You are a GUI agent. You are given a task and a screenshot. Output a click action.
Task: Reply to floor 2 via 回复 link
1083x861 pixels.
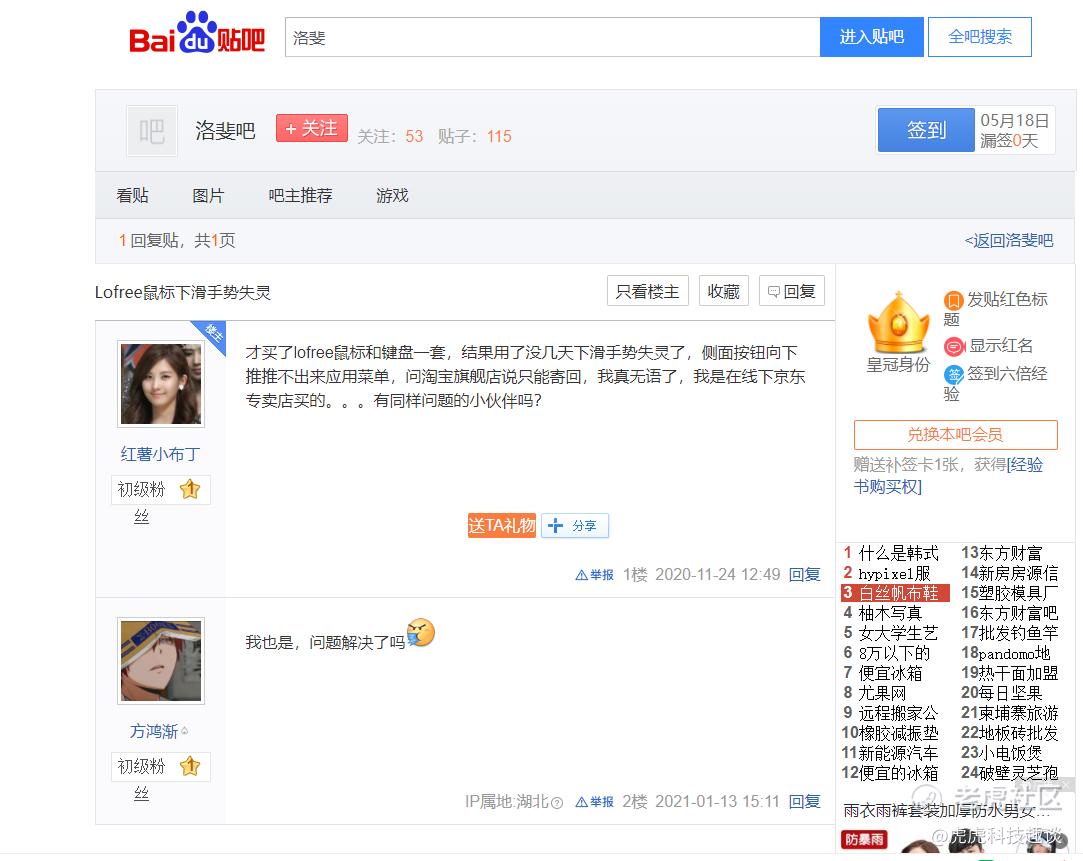click(805, 802)
